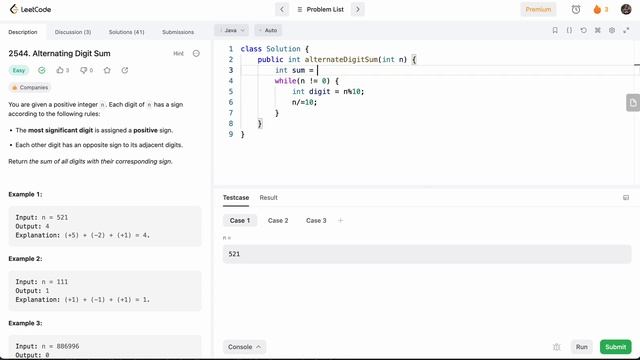This screenshot has height=360, width=640.
Task: Reset code to default icon
Action: tap(583, 30)
